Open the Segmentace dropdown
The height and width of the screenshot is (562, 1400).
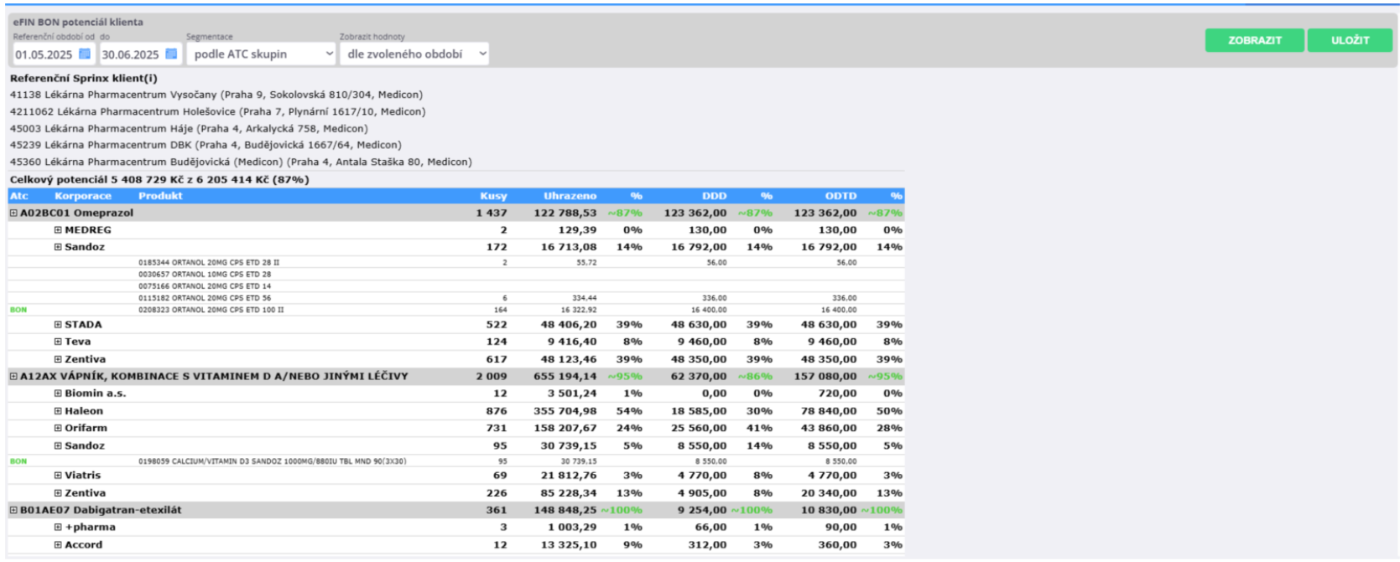point(261,54)
